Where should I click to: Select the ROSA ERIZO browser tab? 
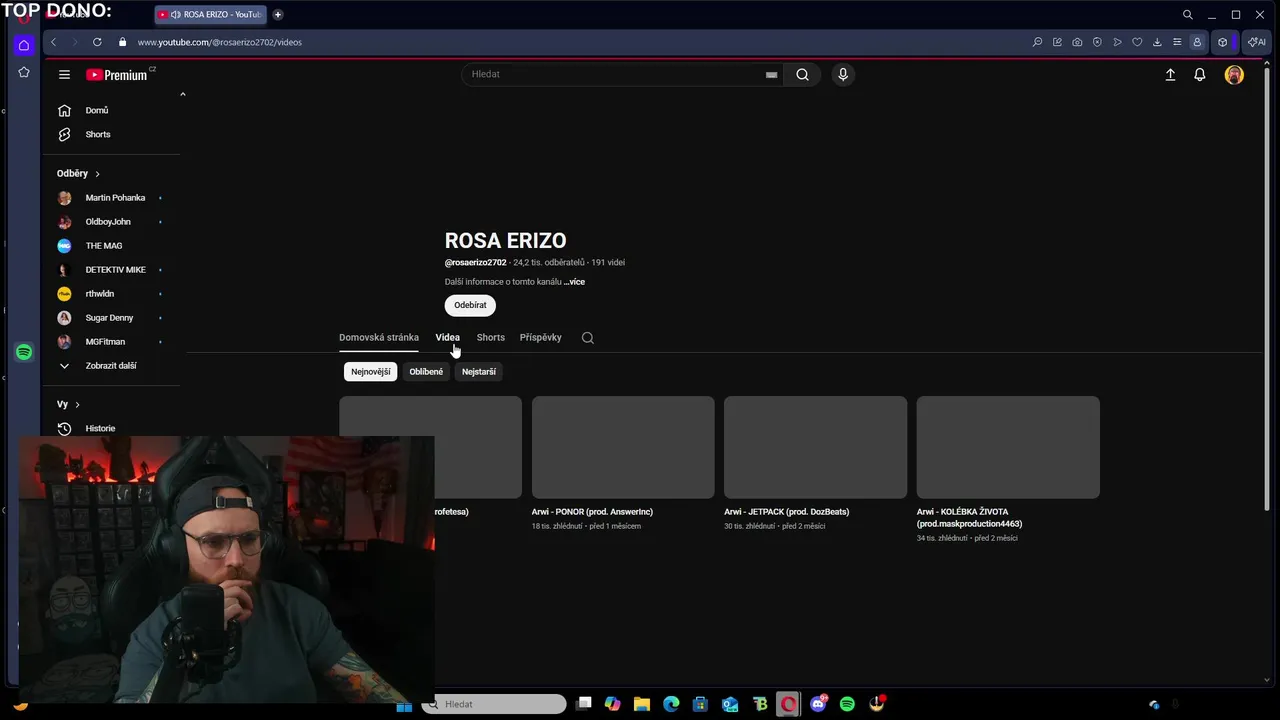[x=210, y=15]
